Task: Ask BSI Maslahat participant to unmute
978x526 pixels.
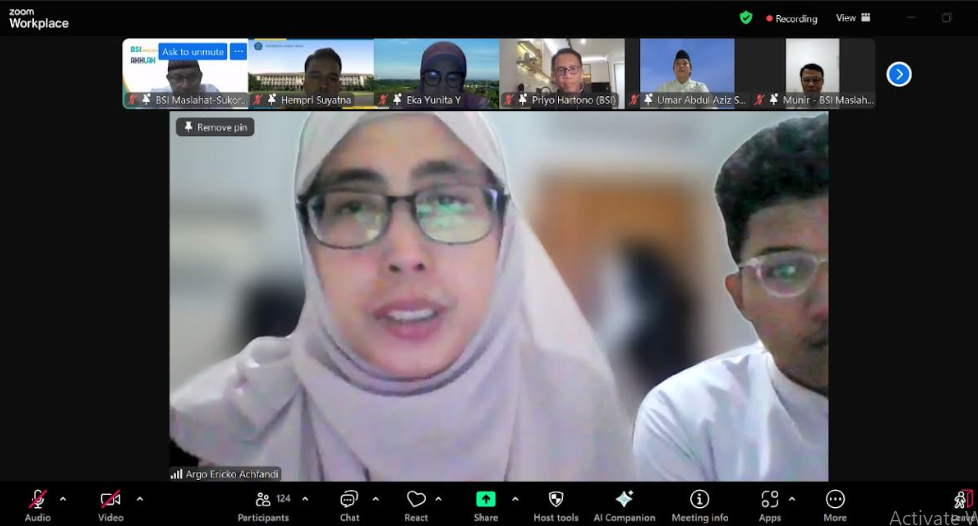Action: coord(192,52)
